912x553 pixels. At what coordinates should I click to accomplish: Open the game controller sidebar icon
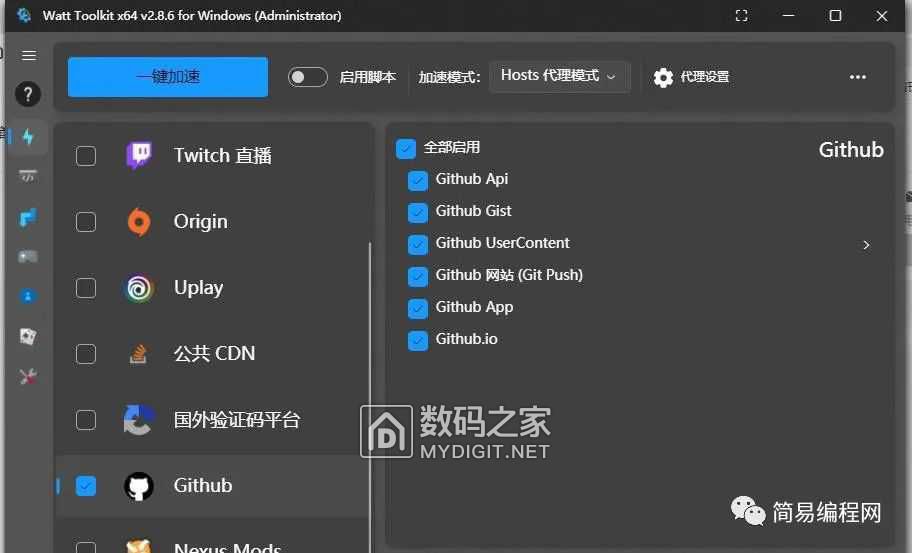tap(28, 256)
